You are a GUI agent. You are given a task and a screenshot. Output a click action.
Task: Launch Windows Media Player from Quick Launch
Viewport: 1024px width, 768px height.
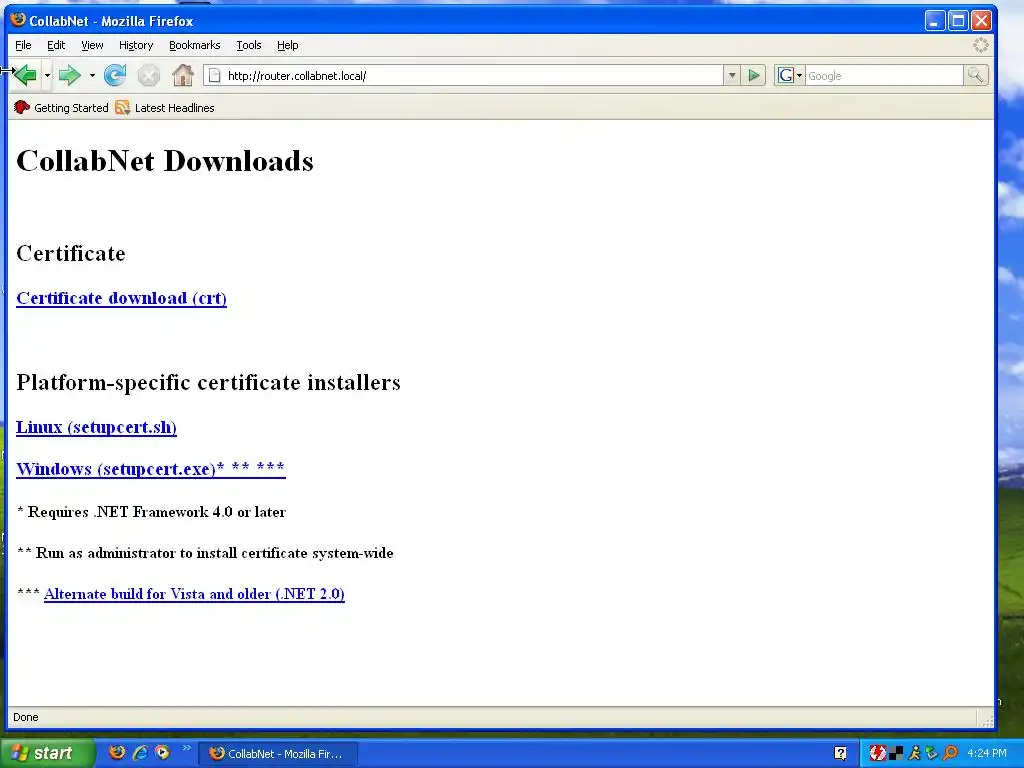click(162, 752)
